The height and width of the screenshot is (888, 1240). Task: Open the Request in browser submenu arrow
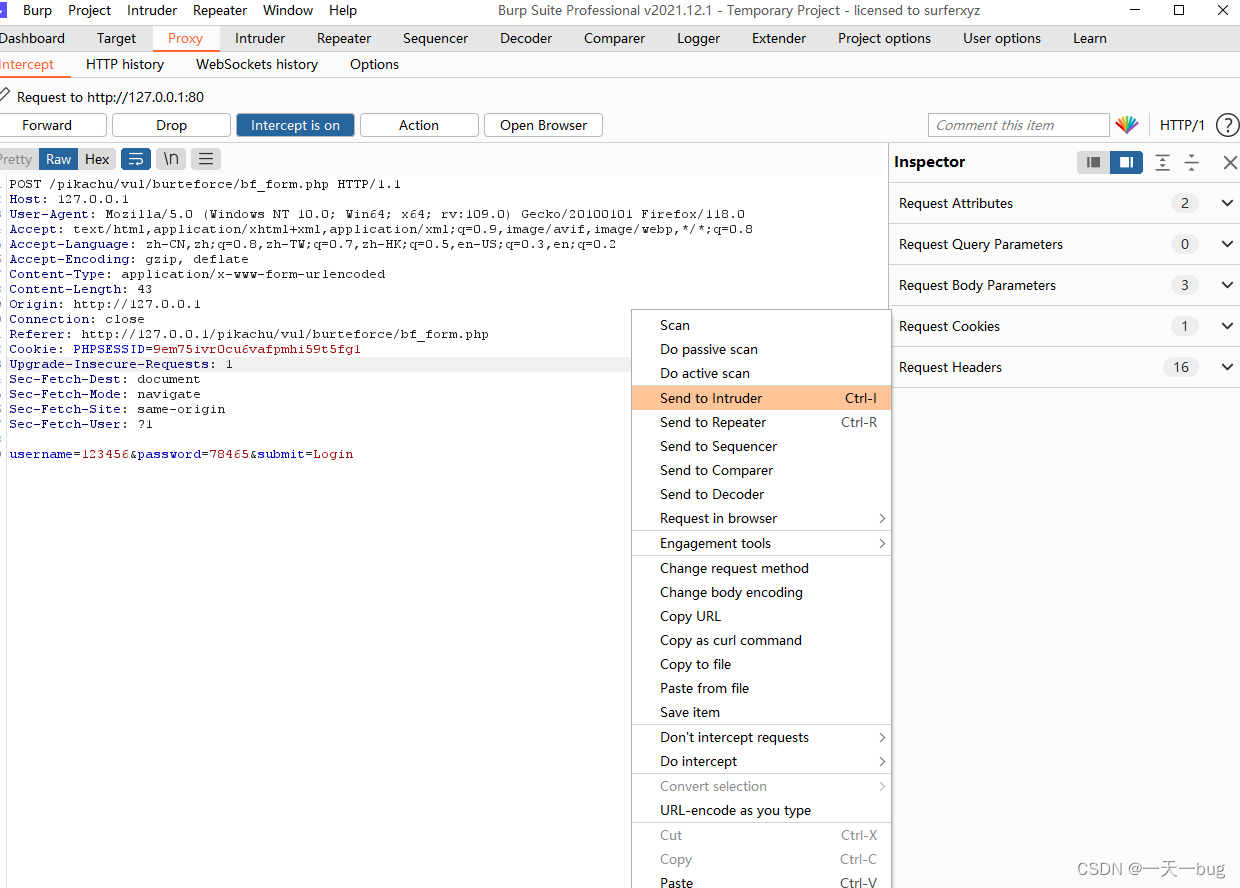pyautogui.click(x=882, y=518)
